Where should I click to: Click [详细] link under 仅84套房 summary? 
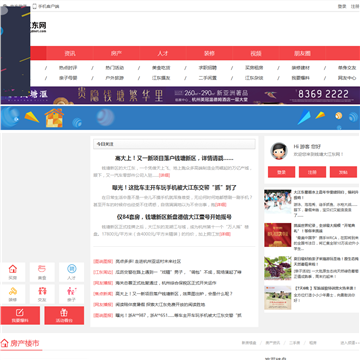coord(225,234)
